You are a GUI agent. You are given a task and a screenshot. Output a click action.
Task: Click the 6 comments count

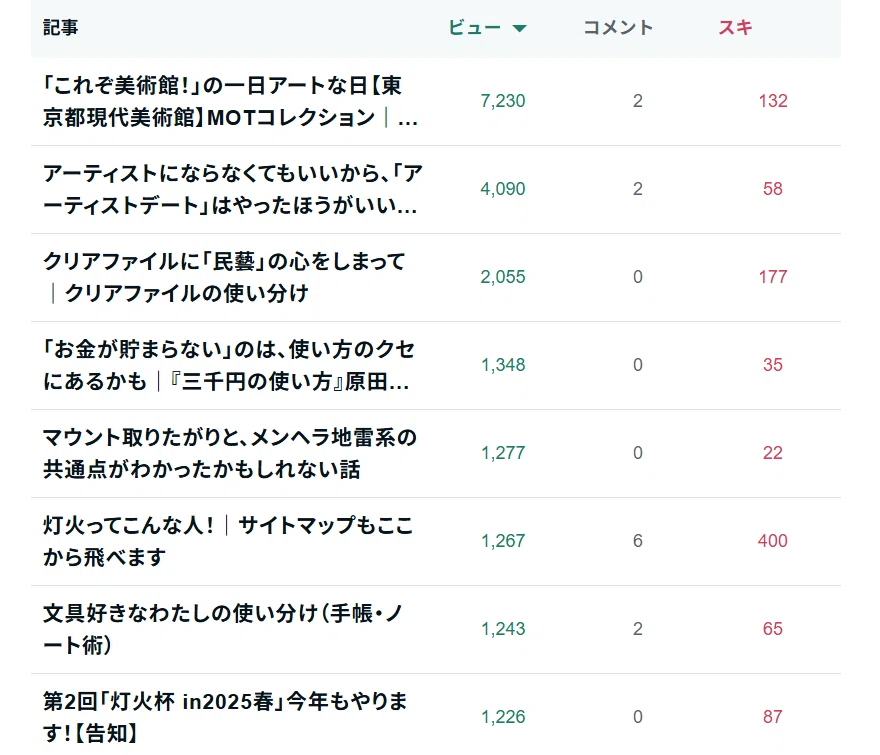point(638,541)
